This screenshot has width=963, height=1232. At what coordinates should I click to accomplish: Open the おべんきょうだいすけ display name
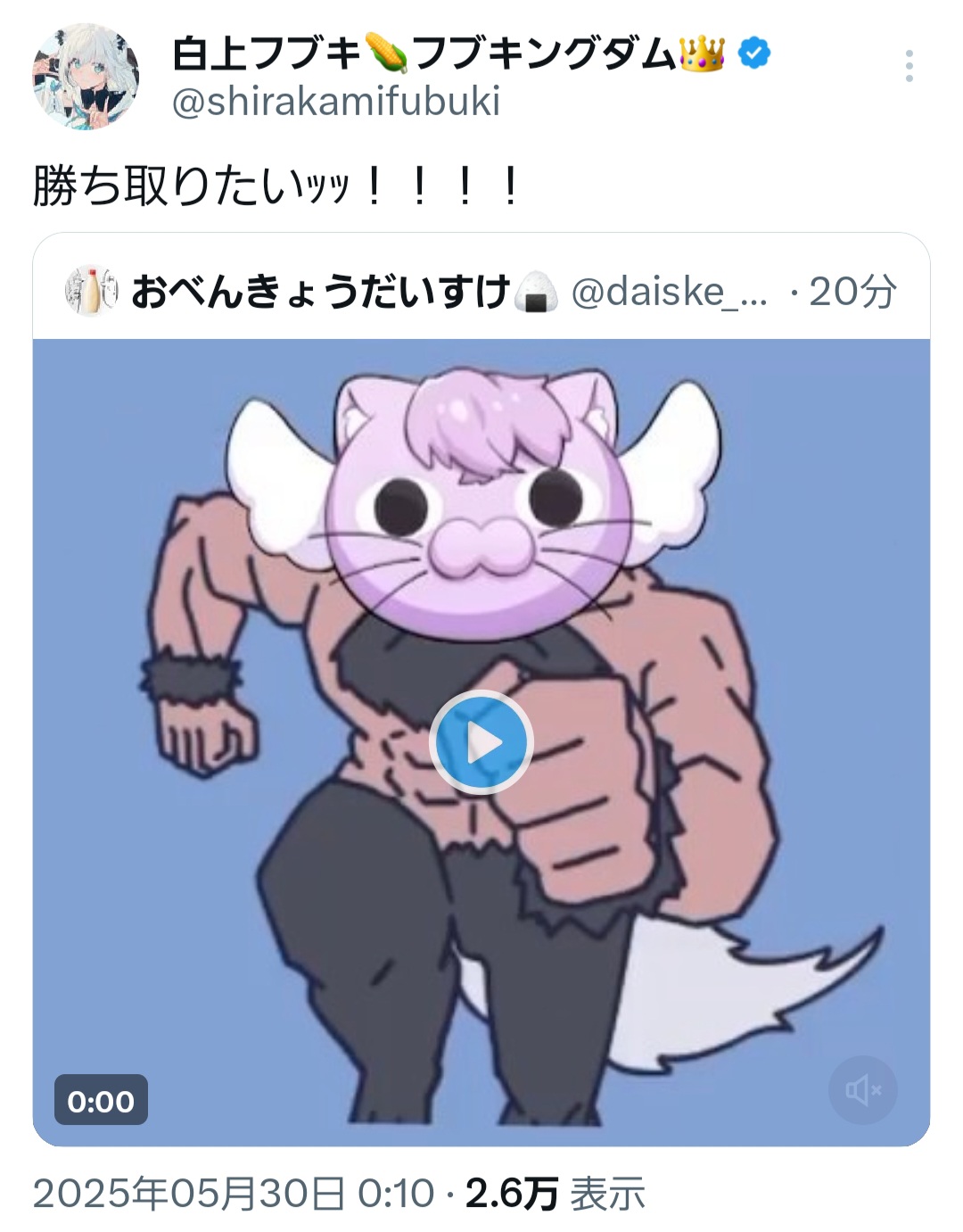[320, 292]
